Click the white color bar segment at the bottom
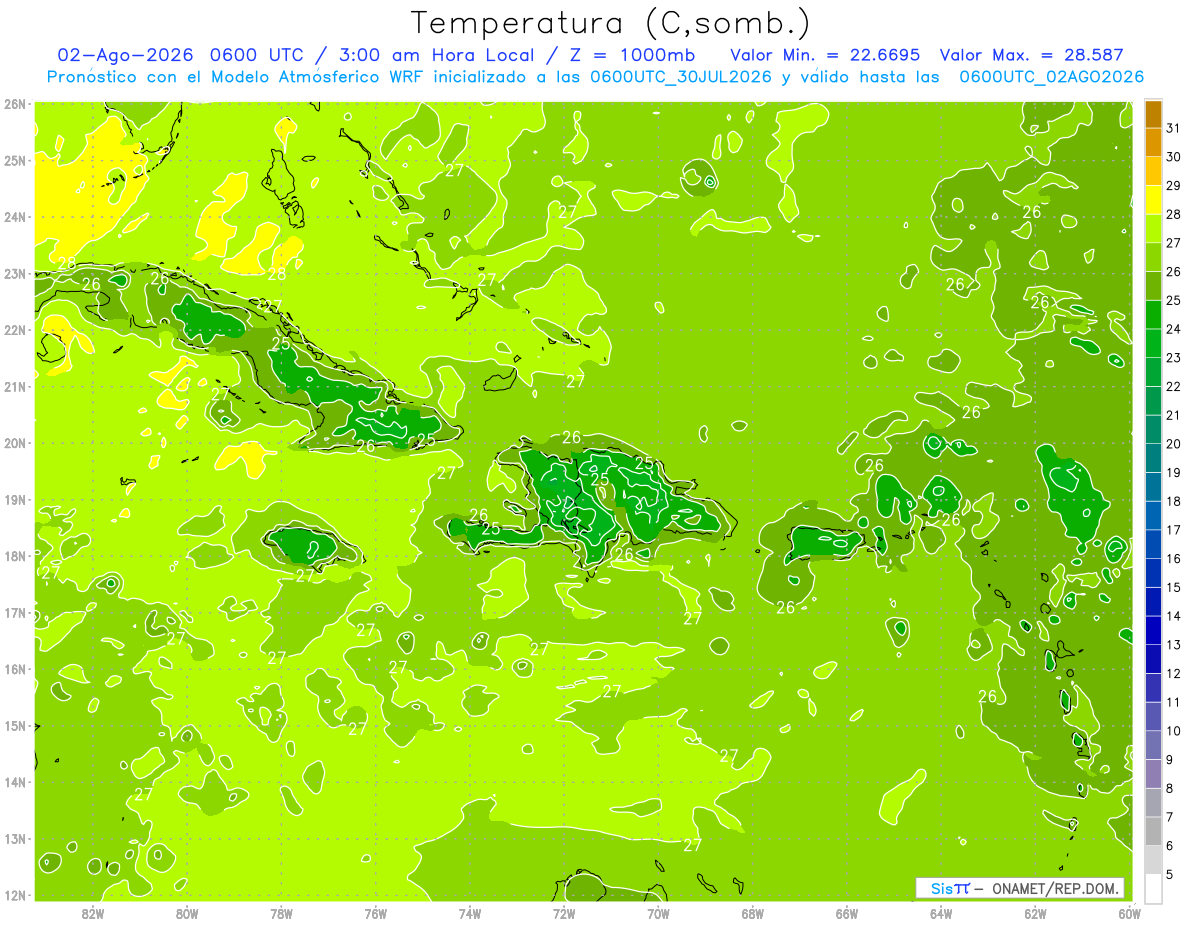The width and height of the screenshot is (1200, 927). click(1153, 888)
